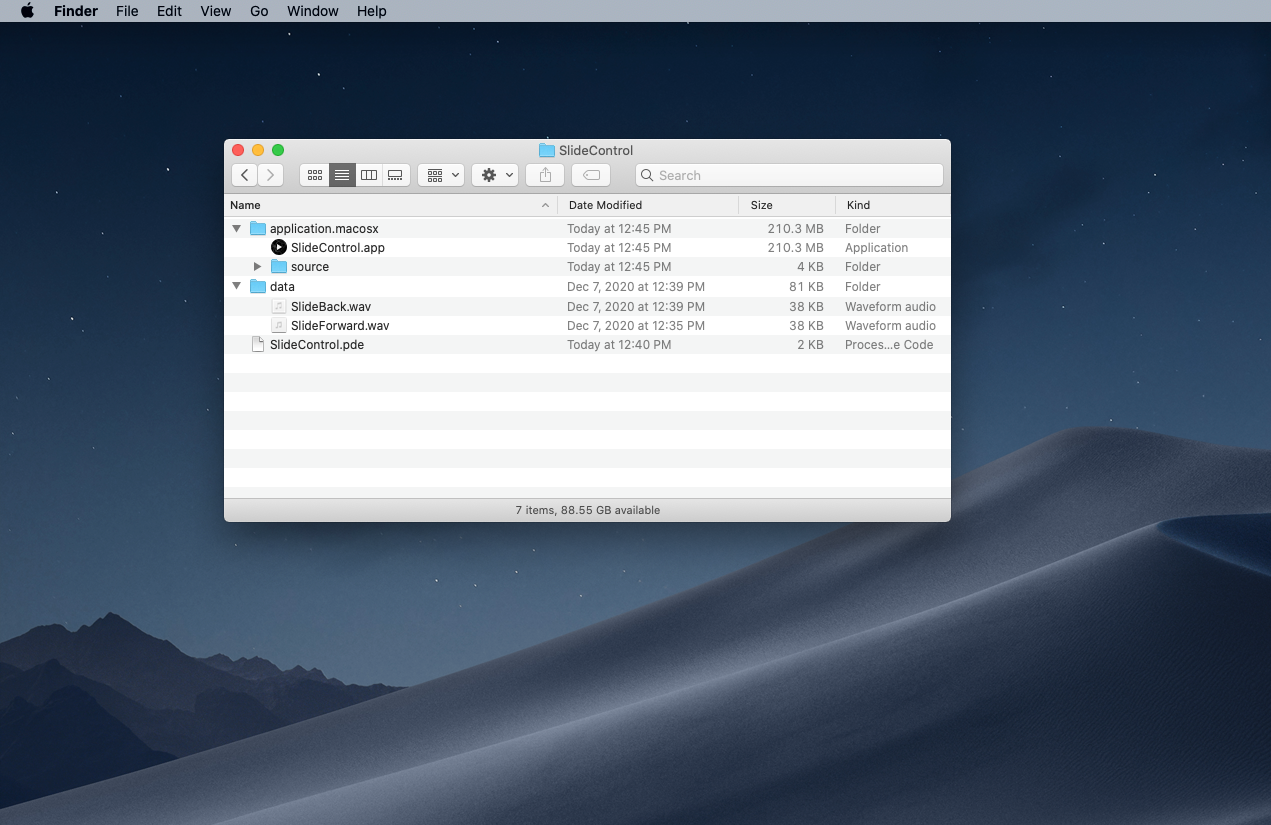This screenshot has height=825, width=1271.
Task: Select the SlideControl.app file name
Action: [x=338, y=248]
